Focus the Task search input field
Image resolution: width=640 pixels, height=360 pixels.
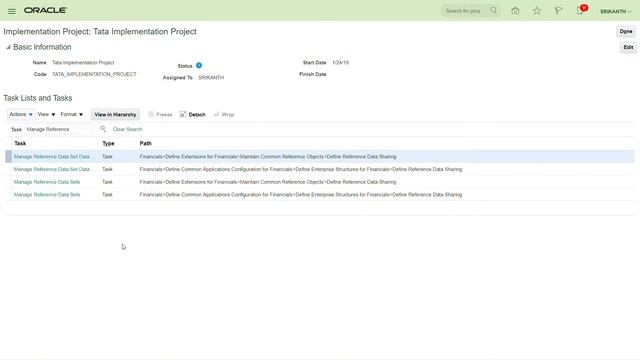click(x=60, y=129)
